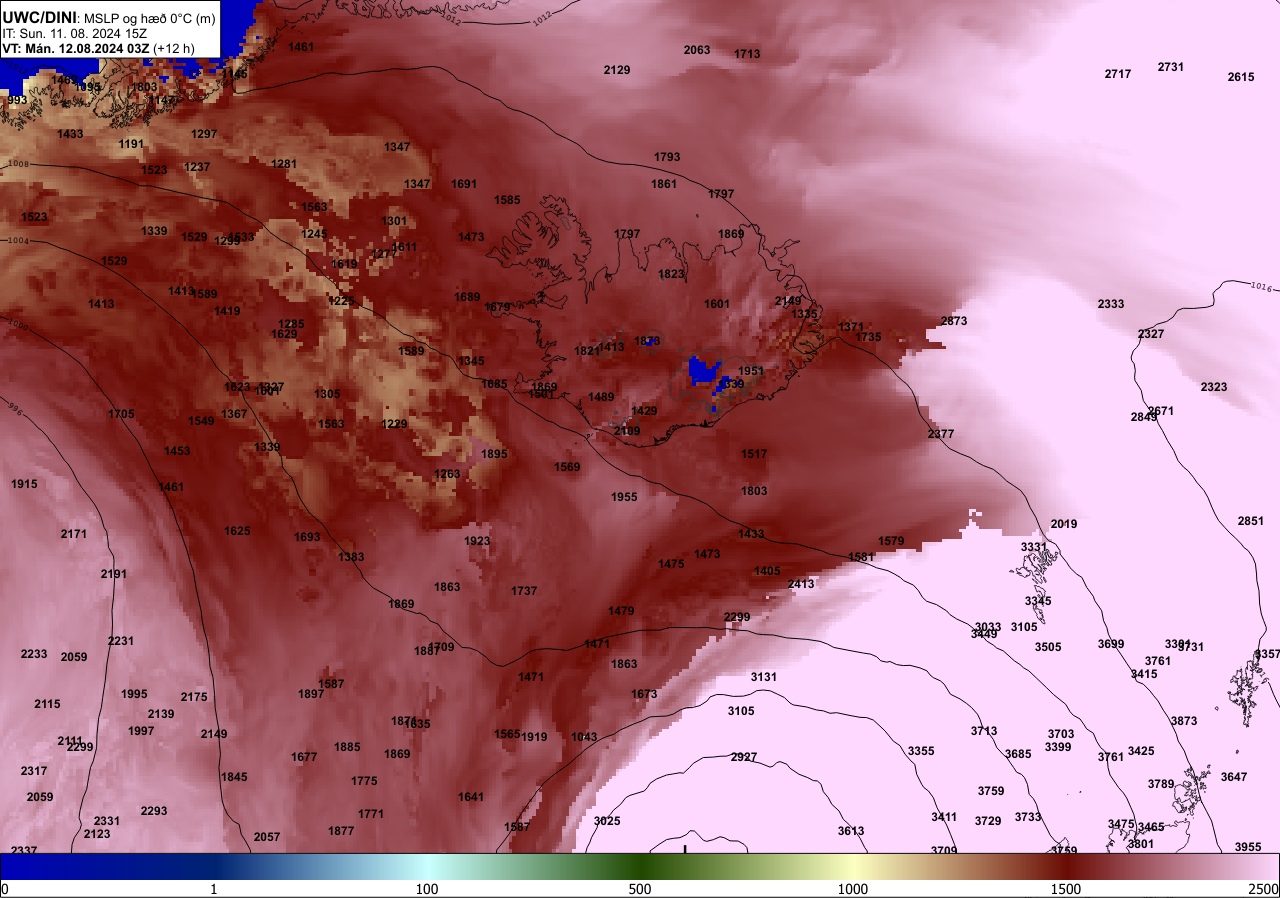Click the map value 1923

[x=477, y=541]
